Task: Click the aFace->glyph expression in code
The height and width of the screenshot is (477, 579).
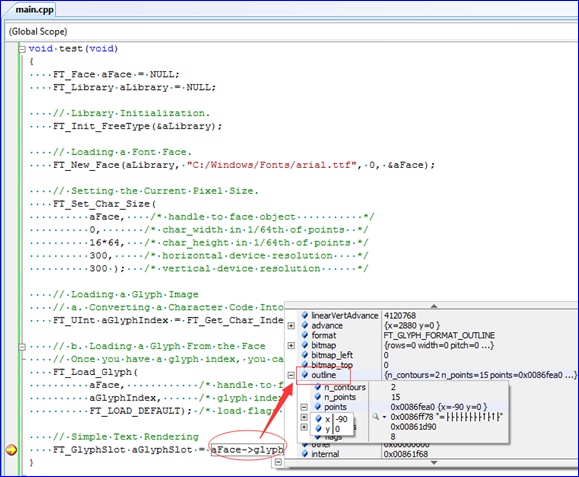Action: [x=247, y=450]
